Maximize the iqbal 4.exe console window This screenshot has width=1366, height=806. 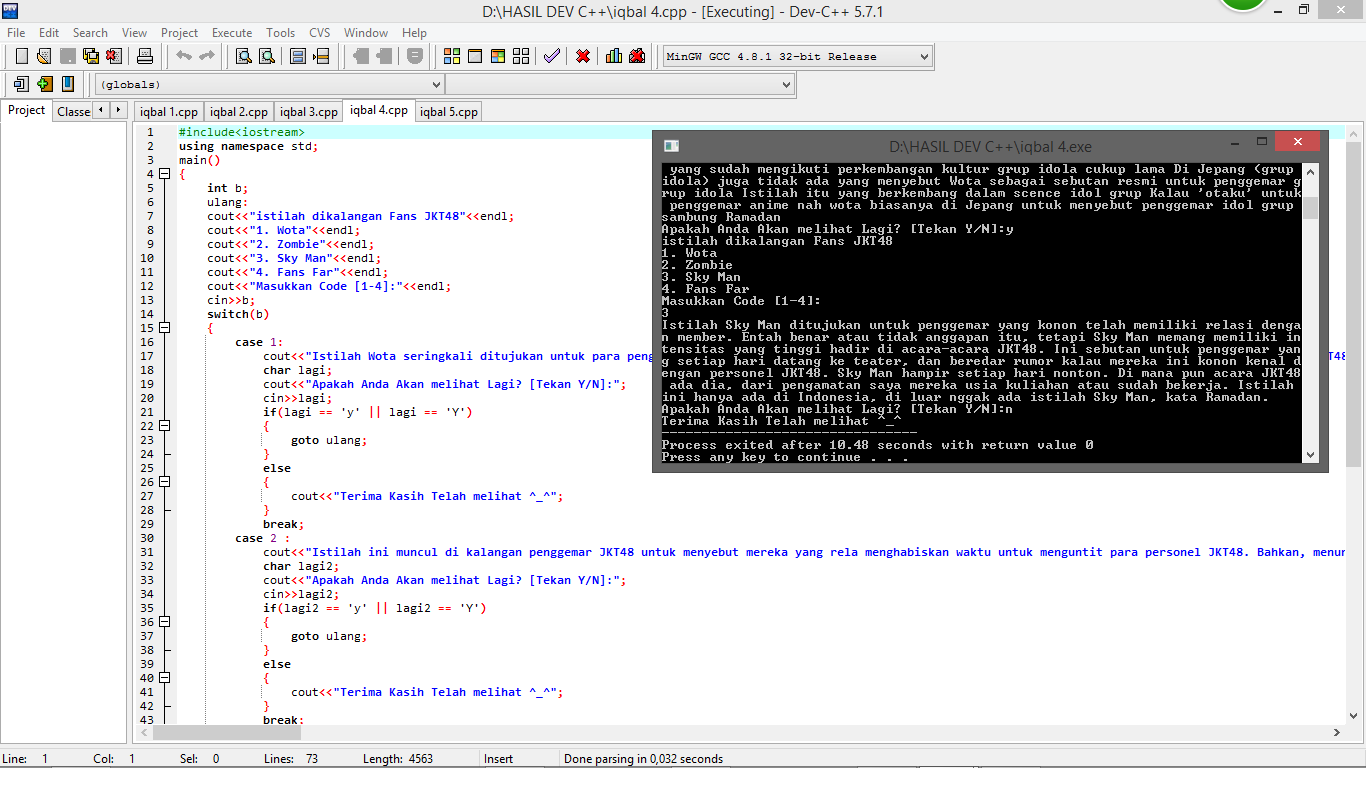click(1262, 142)
